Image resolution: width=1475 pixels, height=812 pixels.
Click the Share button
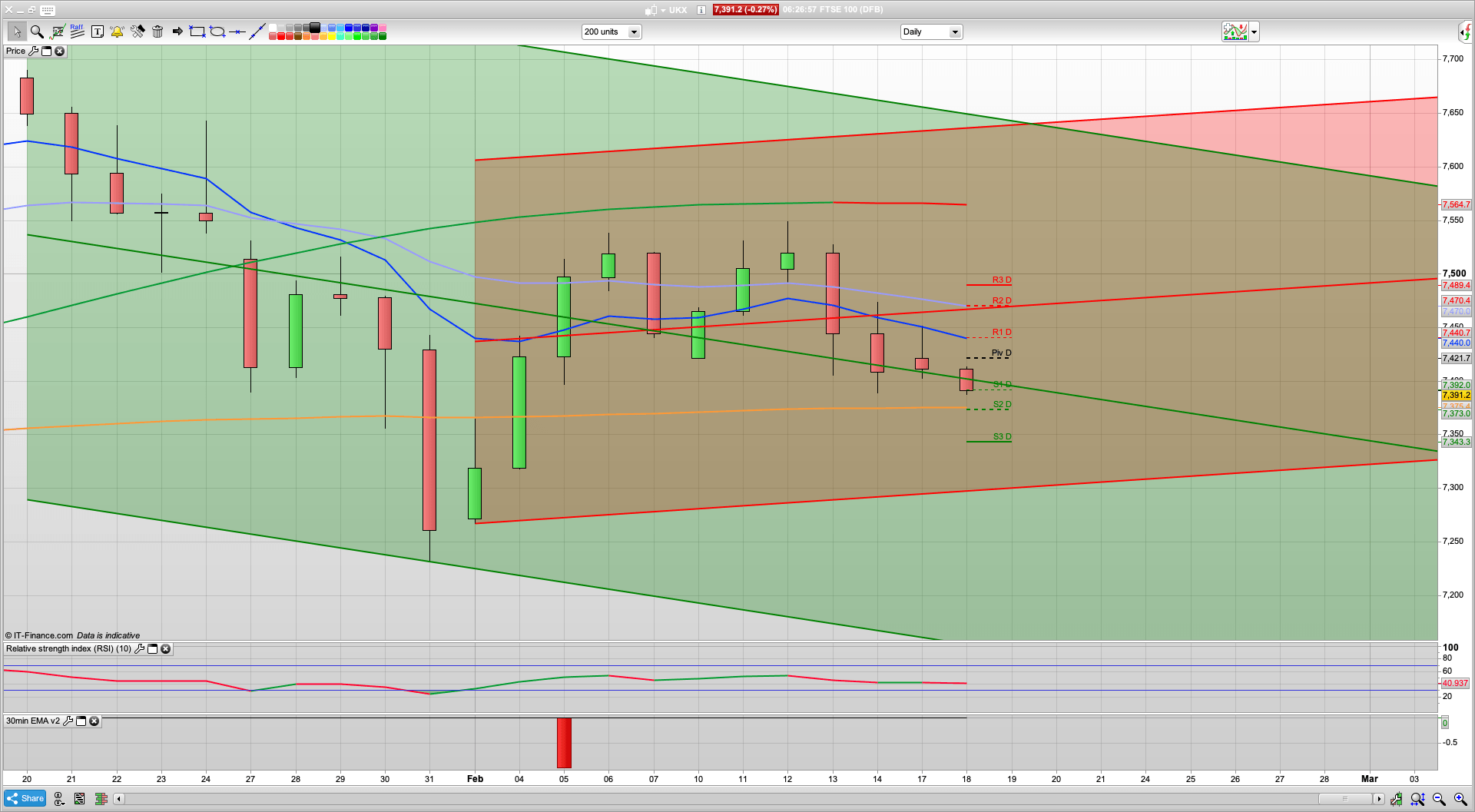pos(25,799)
